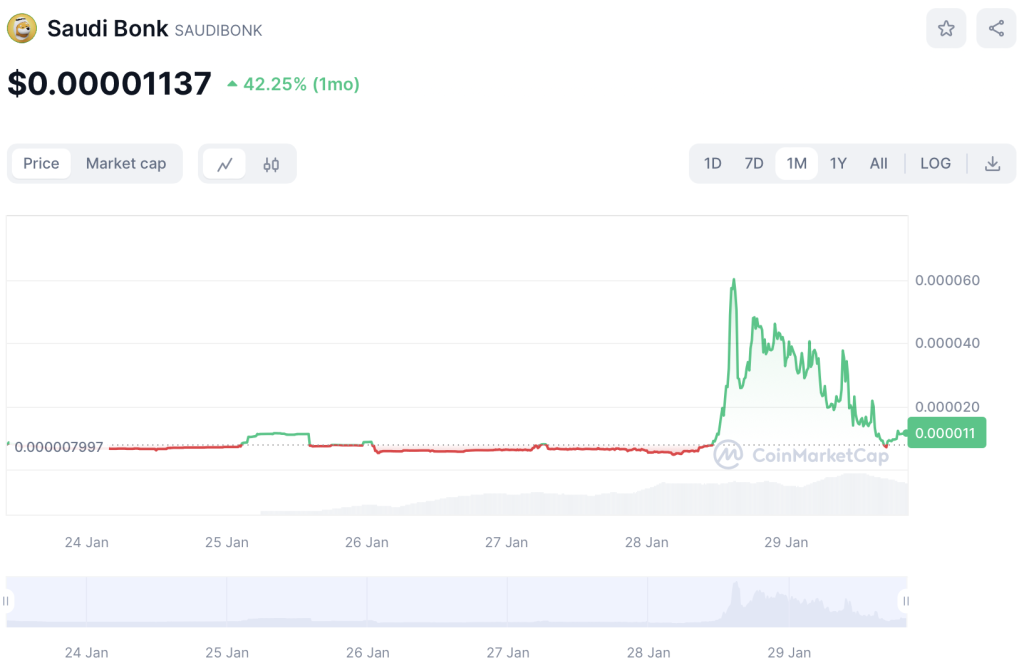1024x670 pixels.
Task: Set chart range to 1M
Action: 796,164
